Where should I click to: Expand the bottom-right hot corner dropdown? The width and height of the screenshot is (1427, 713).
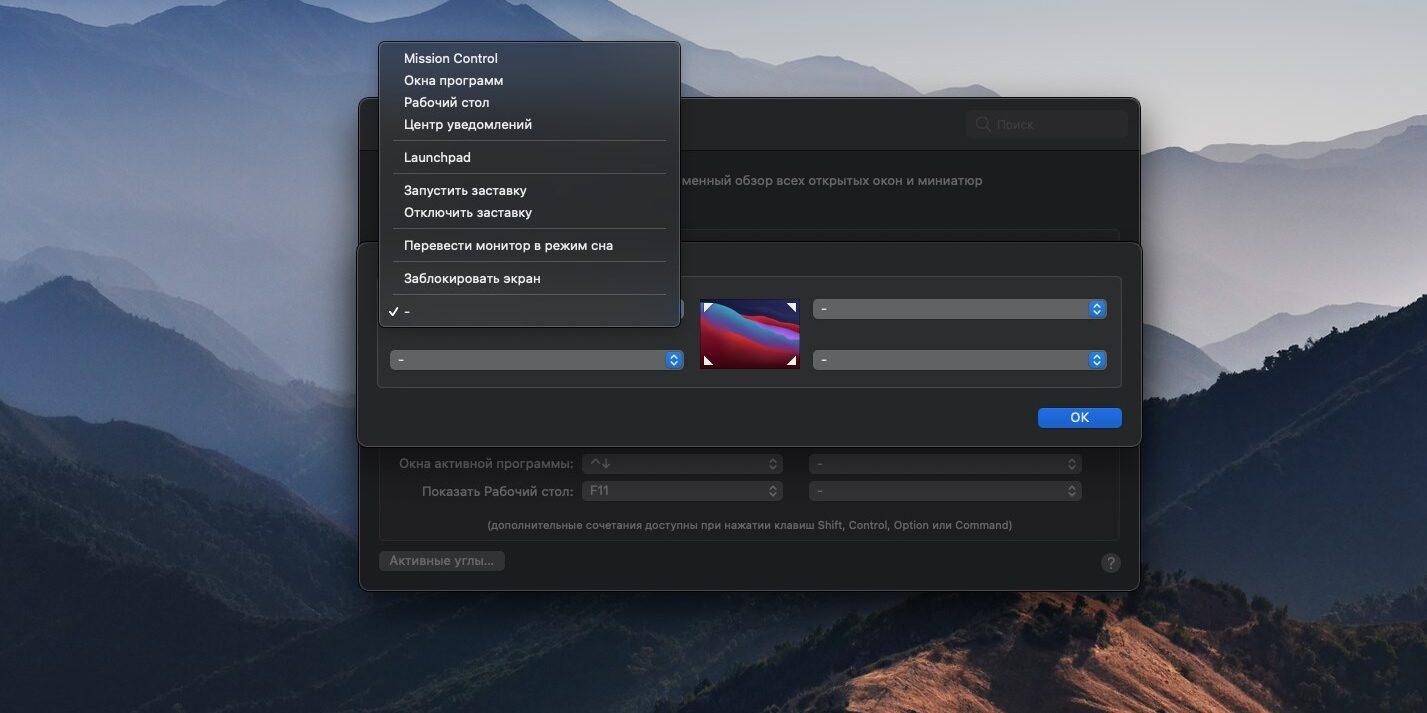[959, 360]
